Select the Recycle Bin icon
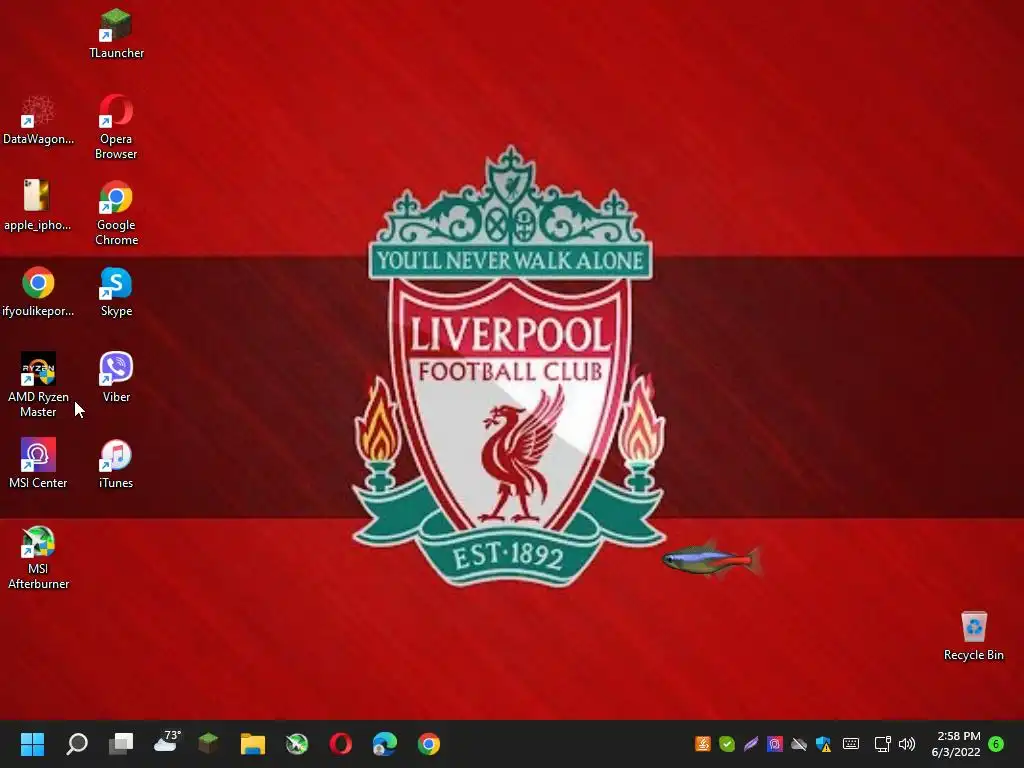 tap(974, 636)
